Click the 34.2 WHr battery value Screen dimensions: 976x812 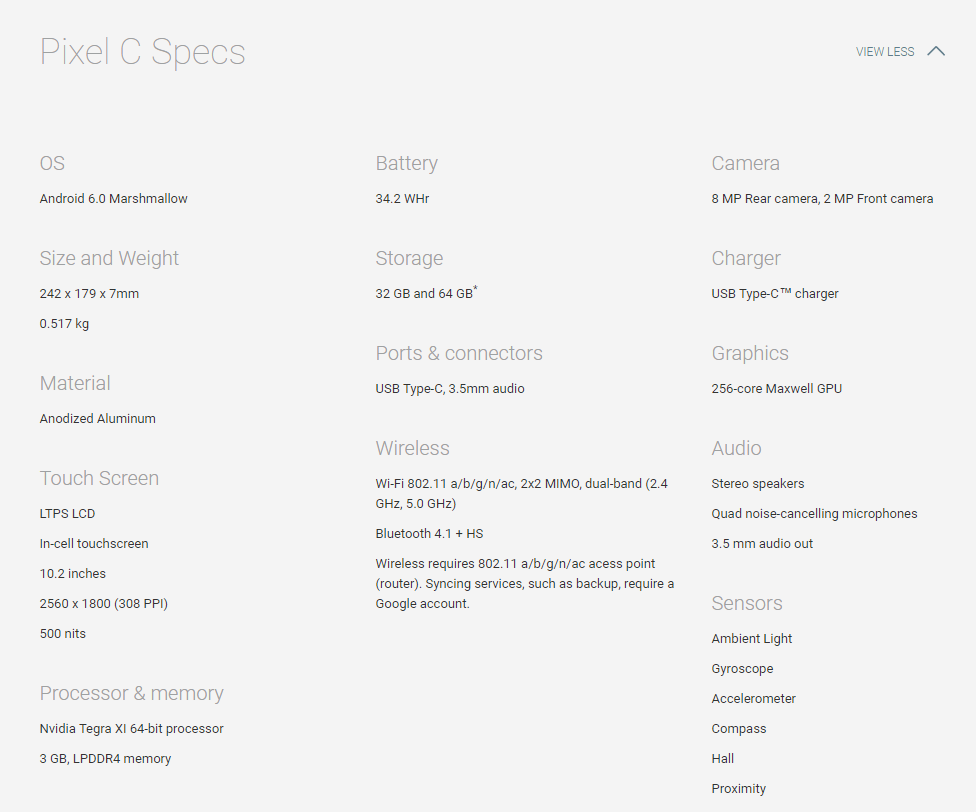402,199
